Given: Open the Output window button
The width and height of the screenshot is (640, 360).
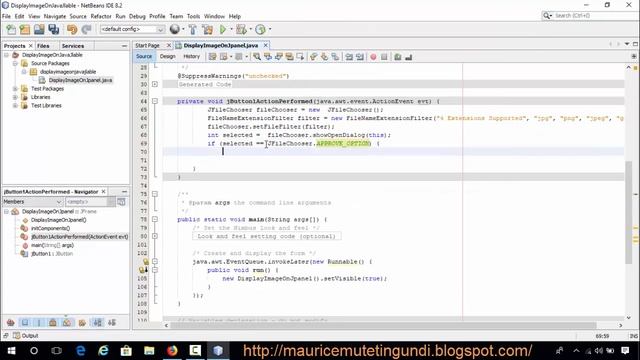Looking at the screenshot, I should coord(25,336).
